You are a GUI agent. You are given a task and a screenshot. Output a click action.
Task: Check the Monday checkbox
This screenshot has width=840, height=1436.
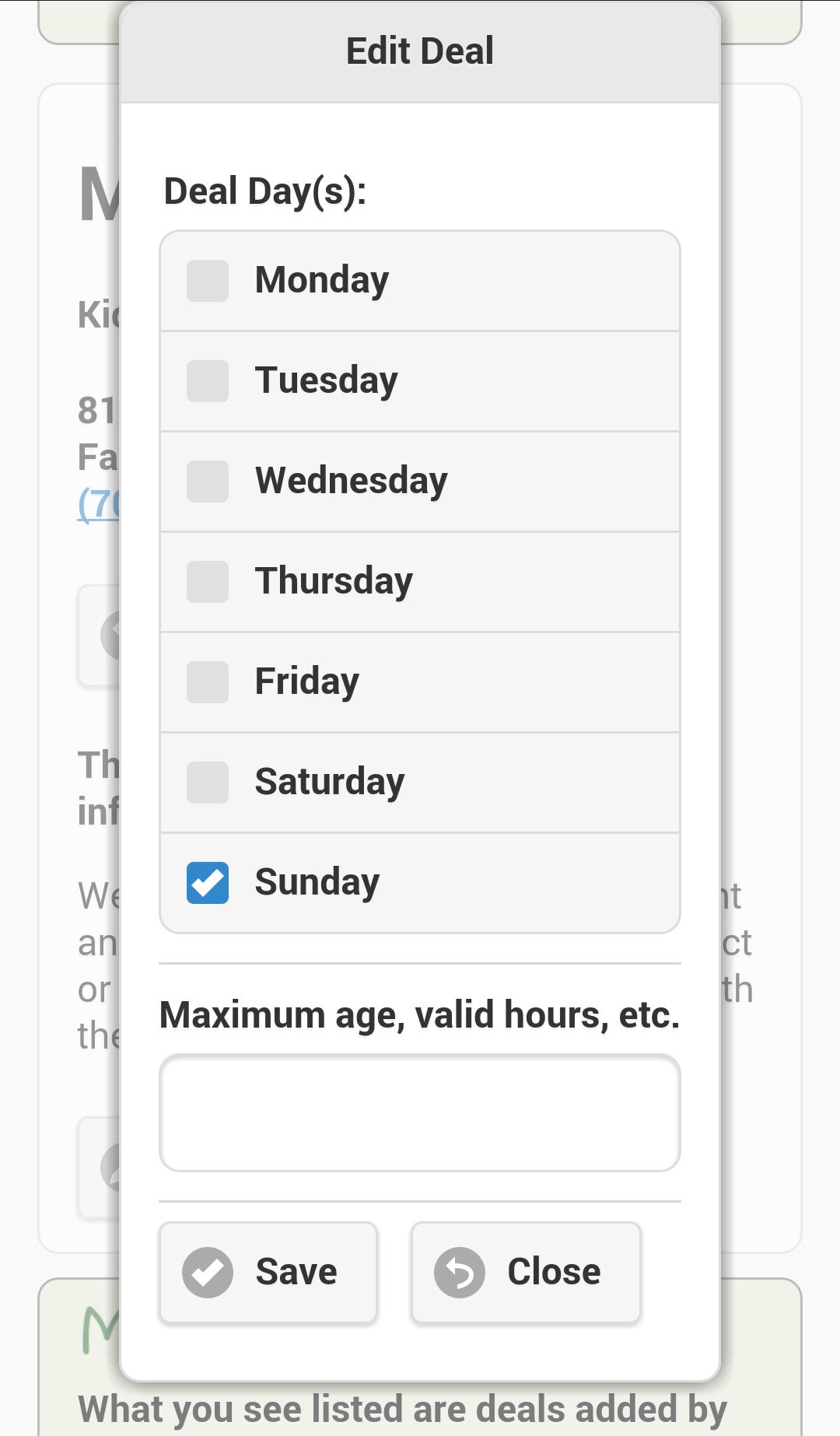pos(208,281)
